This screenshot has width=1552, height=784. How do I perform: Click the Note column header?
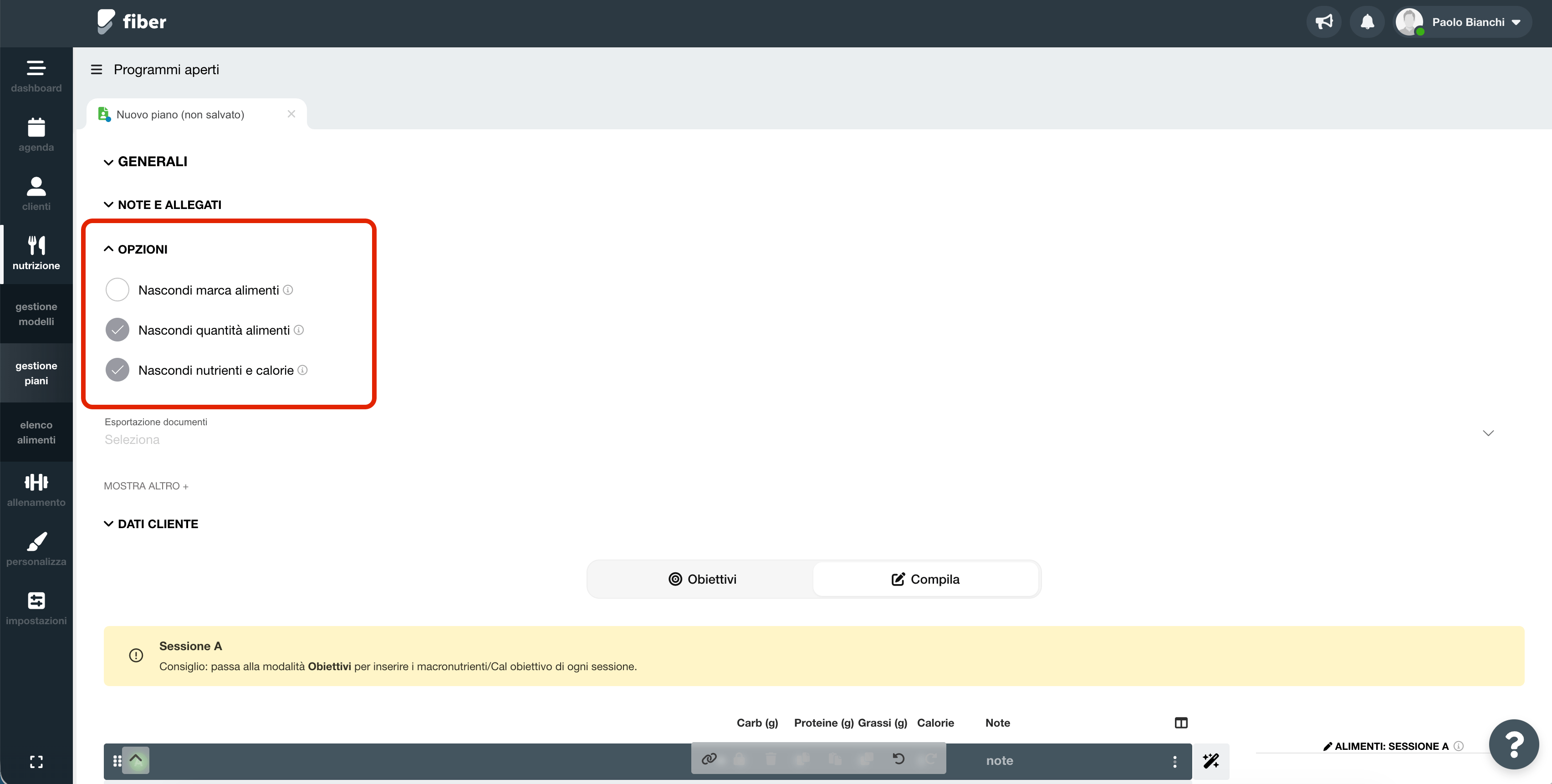(x=998, y=723)
